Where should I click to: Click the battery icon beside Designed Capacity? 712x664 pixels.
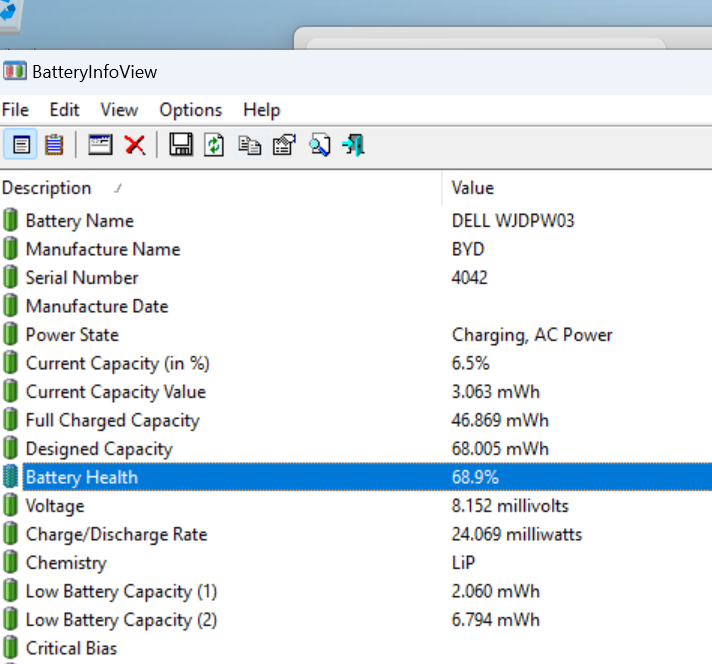click(x=10, y=449)
